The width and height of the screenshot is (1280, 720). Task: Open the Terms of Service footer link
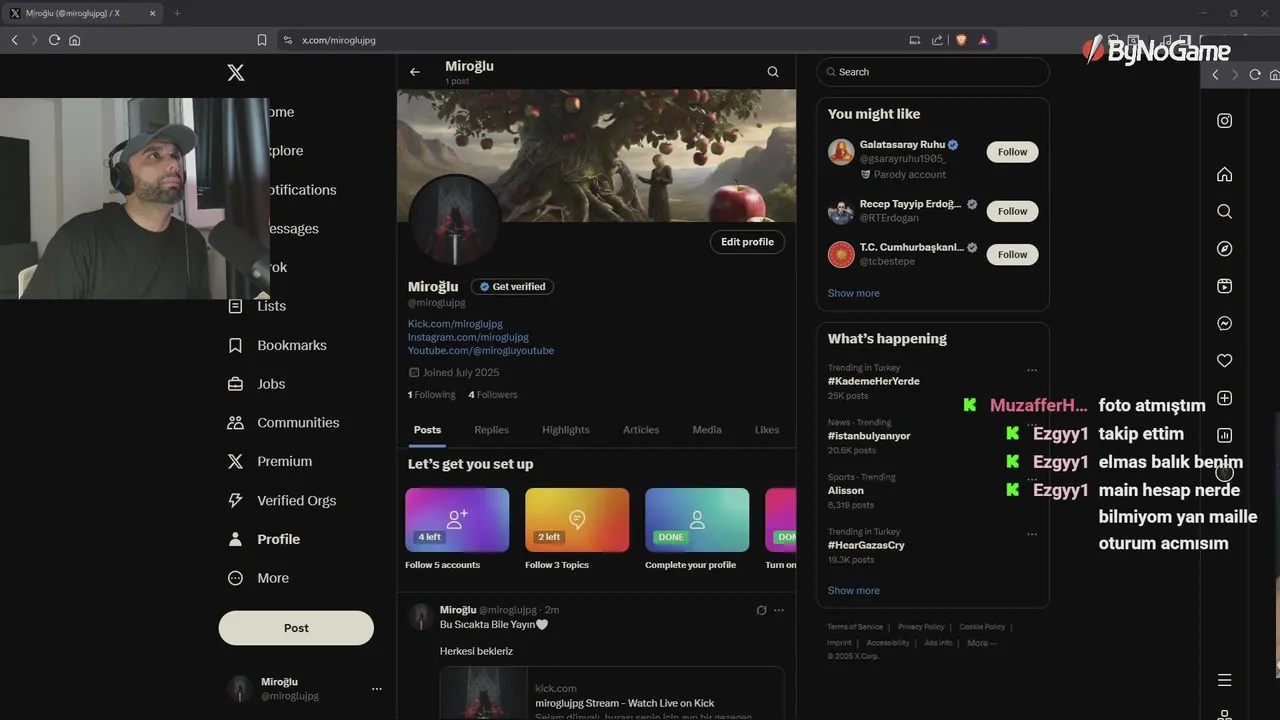[855, 627]
